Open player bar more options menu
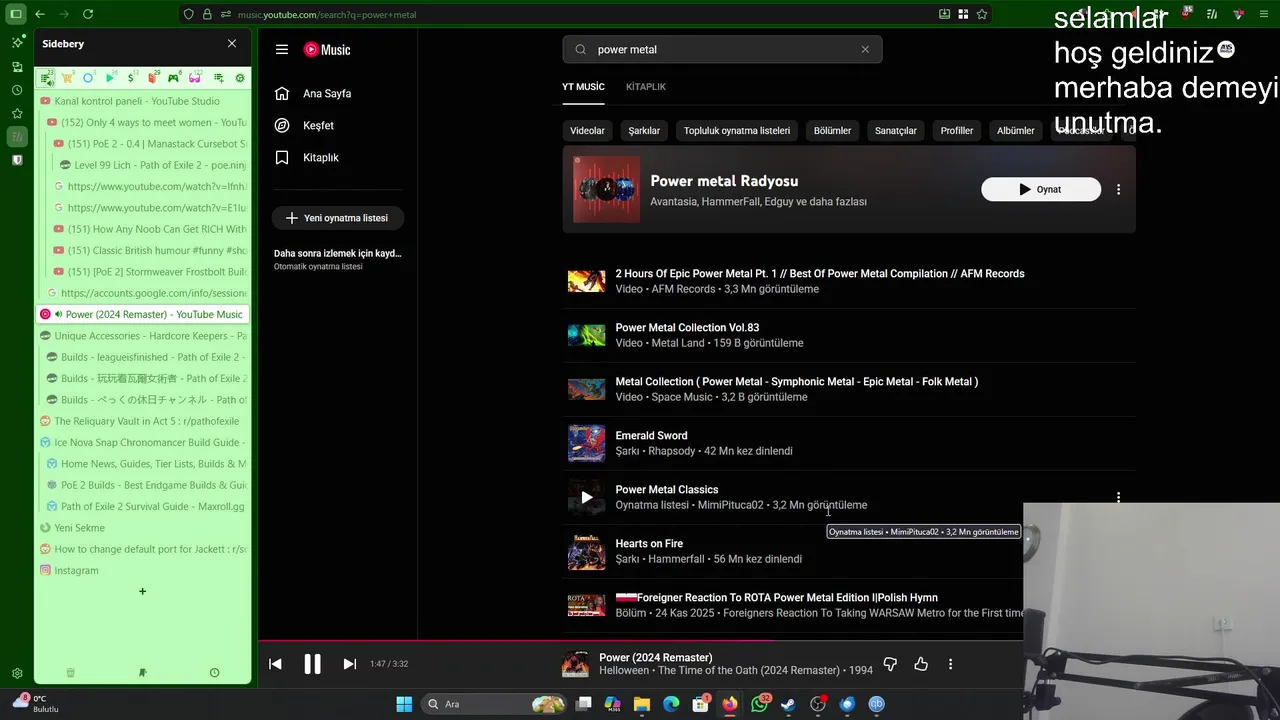1280x720 pixels. tap(950, 664)
